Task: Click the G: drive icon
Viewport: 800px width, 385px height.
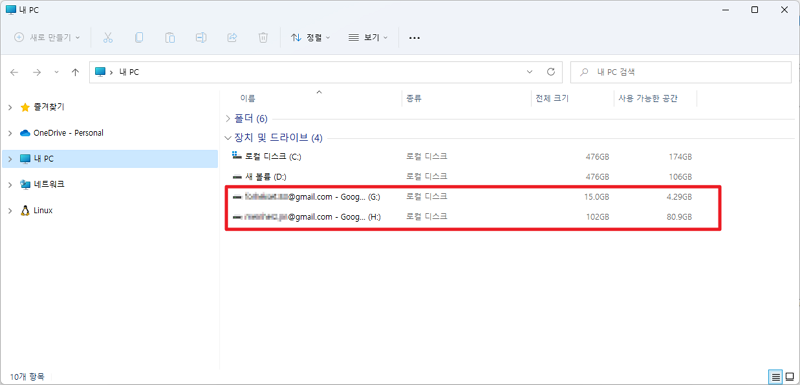Action: (x=236, y=197)
